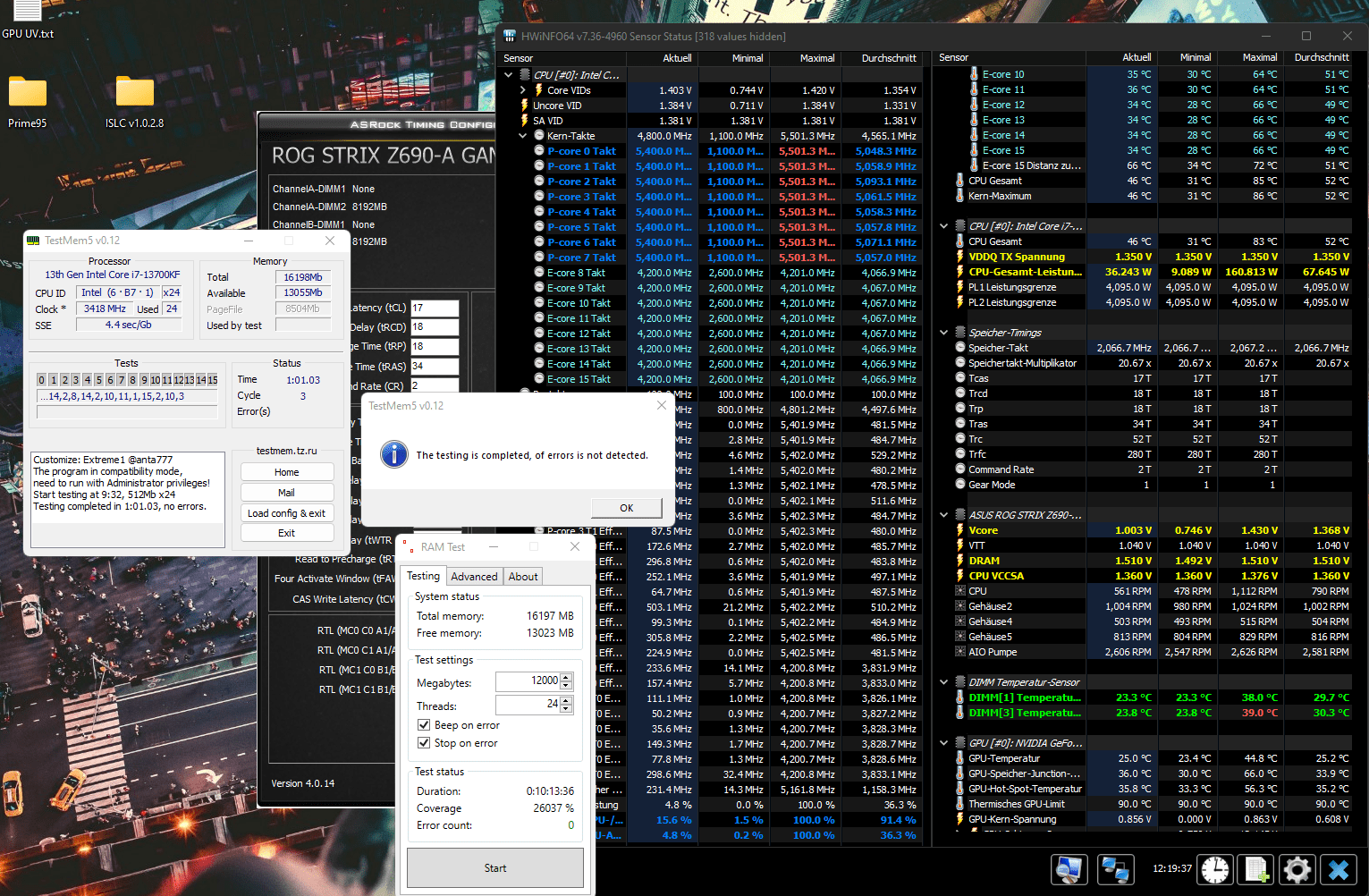Click Load config & exit in TestMem5

[x=287, y=513]
